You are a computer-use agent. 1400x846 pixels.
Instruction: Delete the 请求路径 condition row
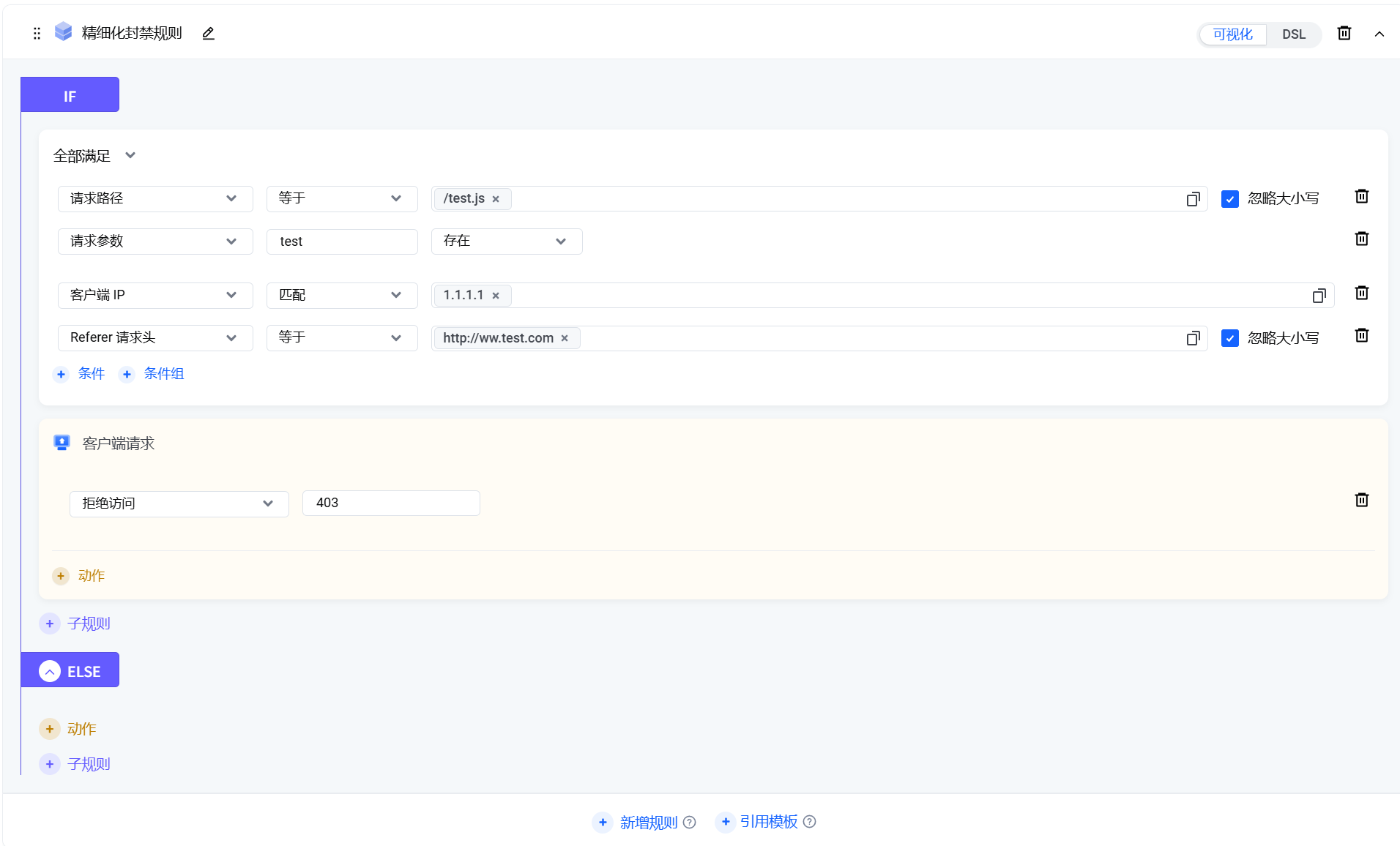point(1361,197)
